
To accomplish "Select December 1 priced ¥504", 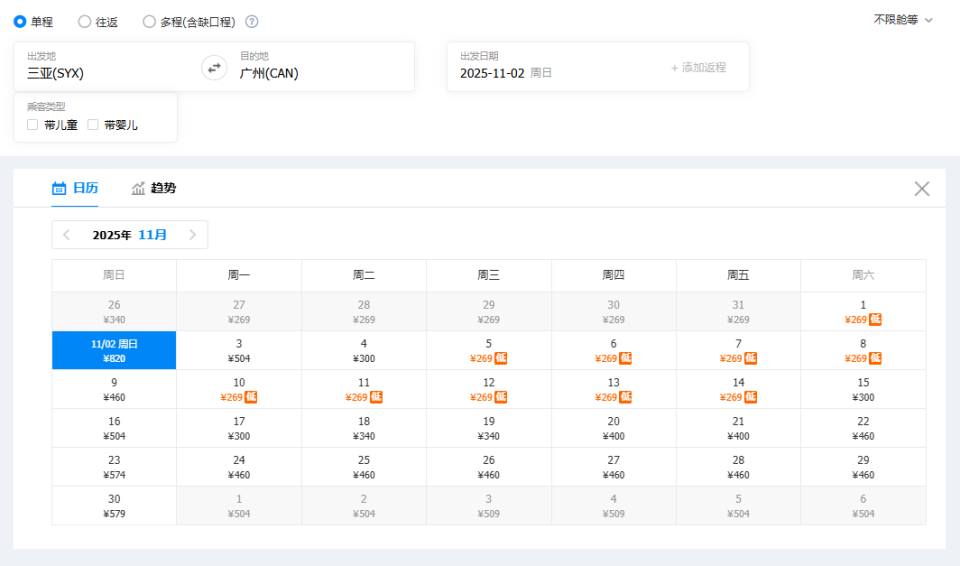I will click(239, 506).
